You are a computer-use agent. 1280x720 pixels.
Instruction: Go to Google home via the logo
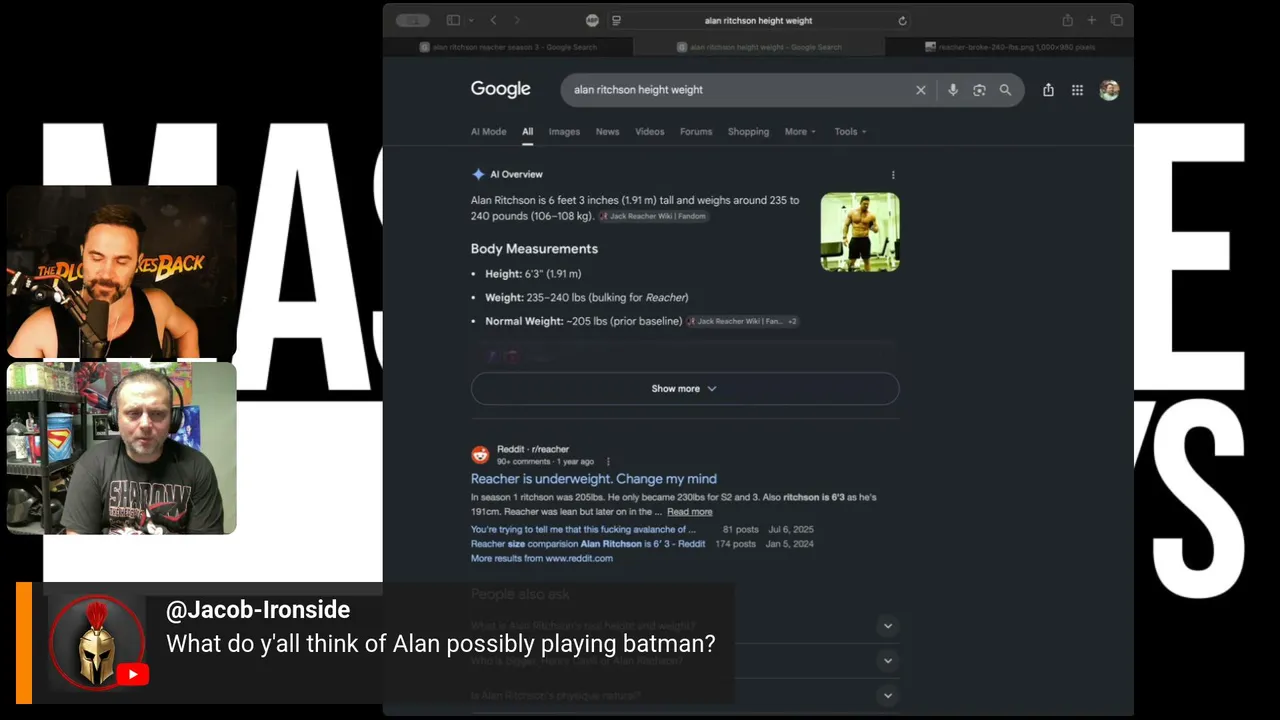501,89
